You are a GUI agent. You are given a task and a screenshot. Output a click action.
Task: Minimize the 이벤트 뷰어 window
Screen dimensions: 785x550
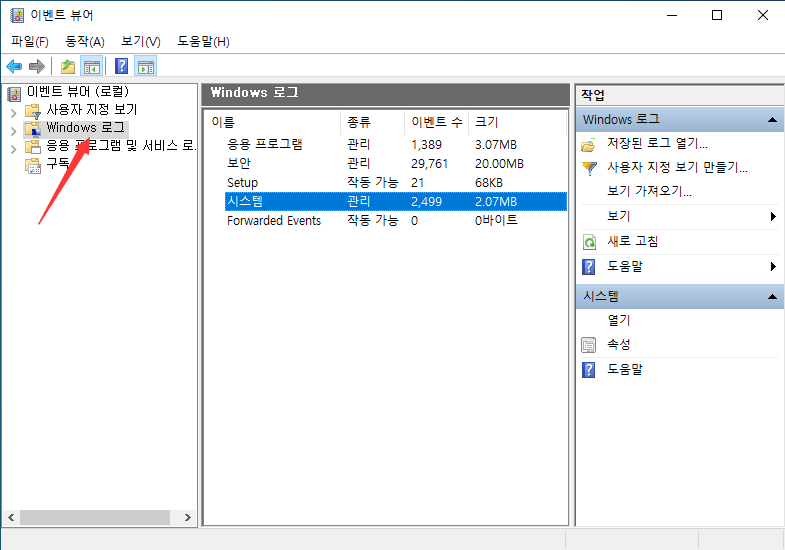pyautogui.click(x=672, y=16)
